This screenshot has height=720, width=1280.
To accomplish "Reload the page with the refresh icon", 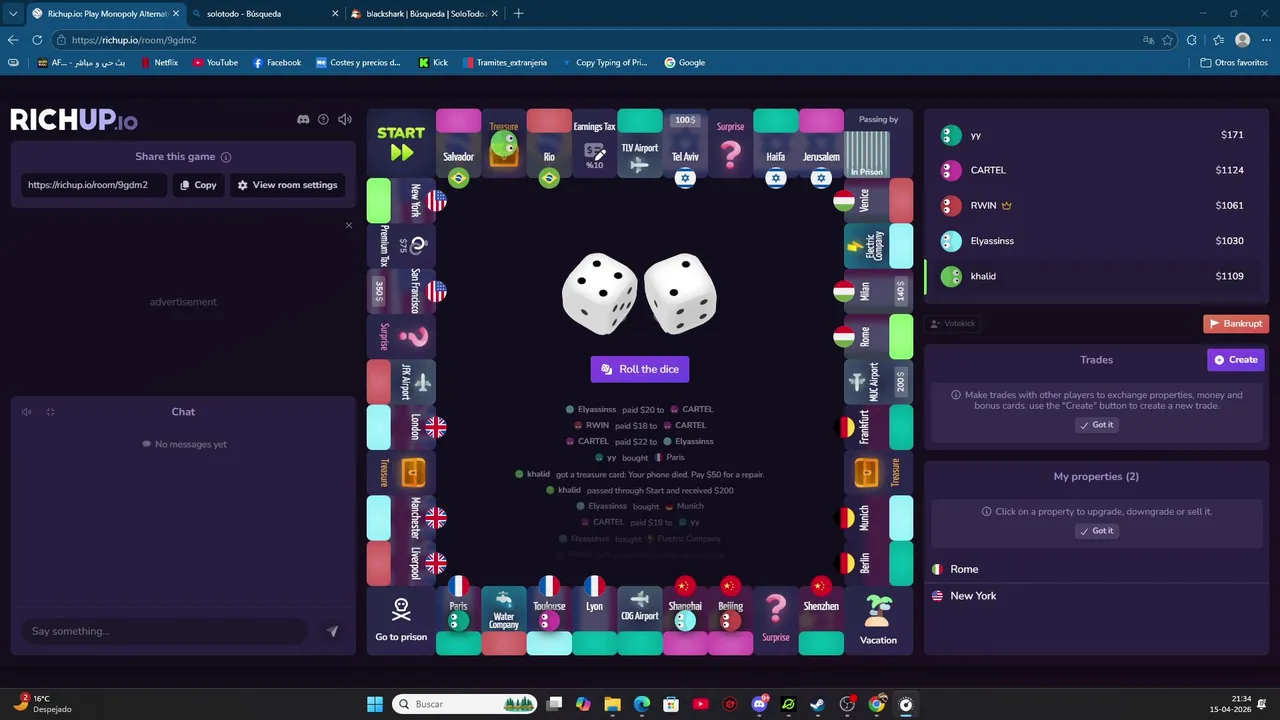I will 37,40.
